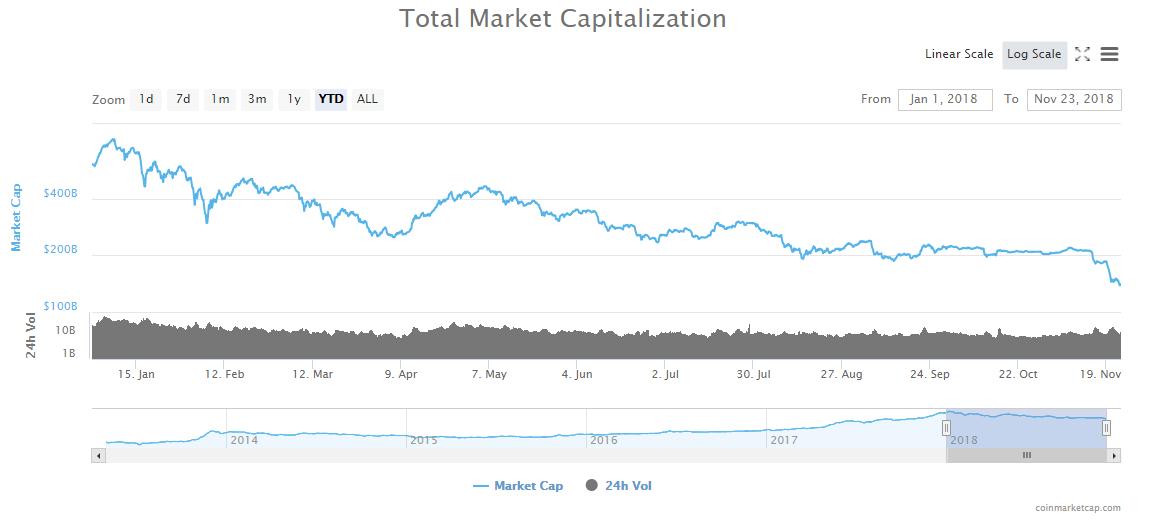
Task: Switch to Linear Scale
Action: (959, 54)
